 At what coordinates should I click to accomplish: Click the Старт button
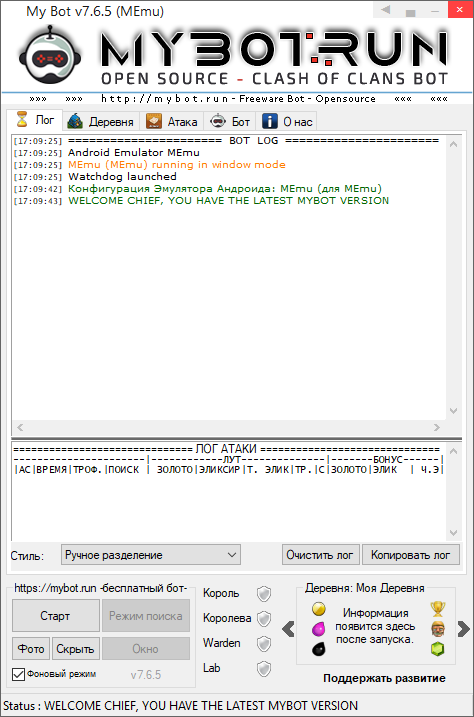click(x=55, y=616)
